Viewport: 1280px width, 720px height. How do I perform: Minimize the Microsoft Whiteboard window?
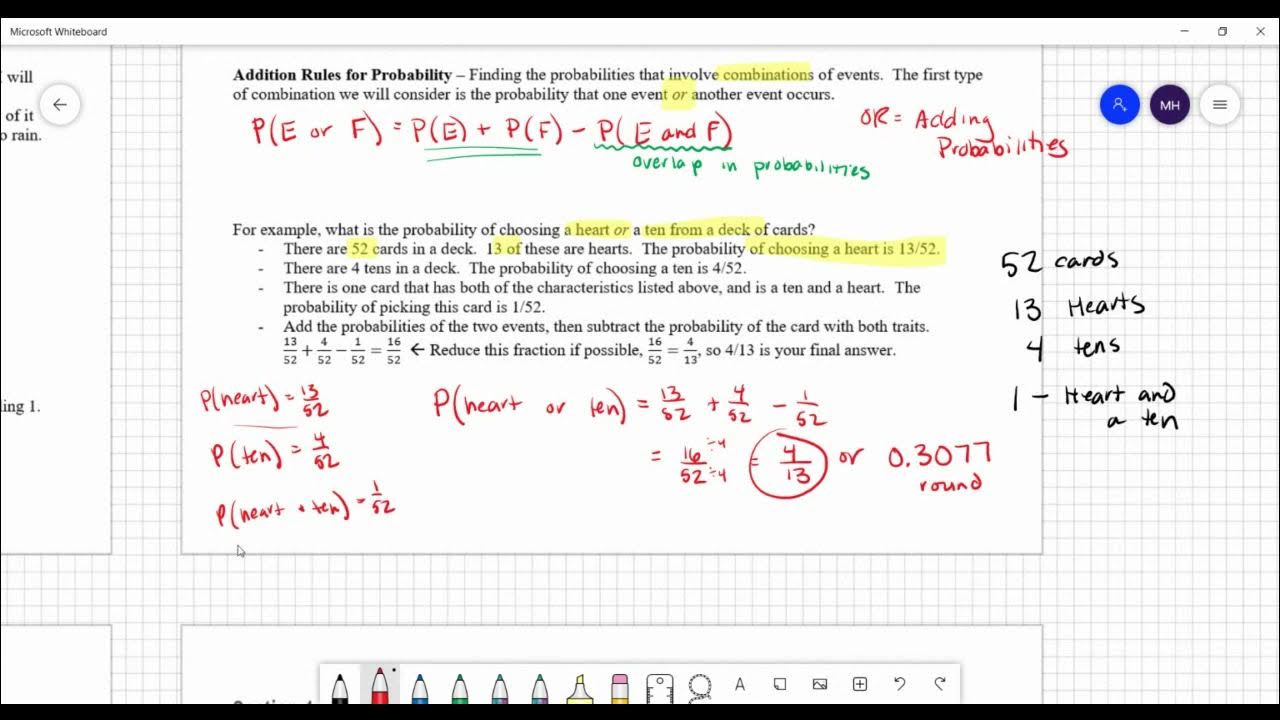tap(1184, 31)
